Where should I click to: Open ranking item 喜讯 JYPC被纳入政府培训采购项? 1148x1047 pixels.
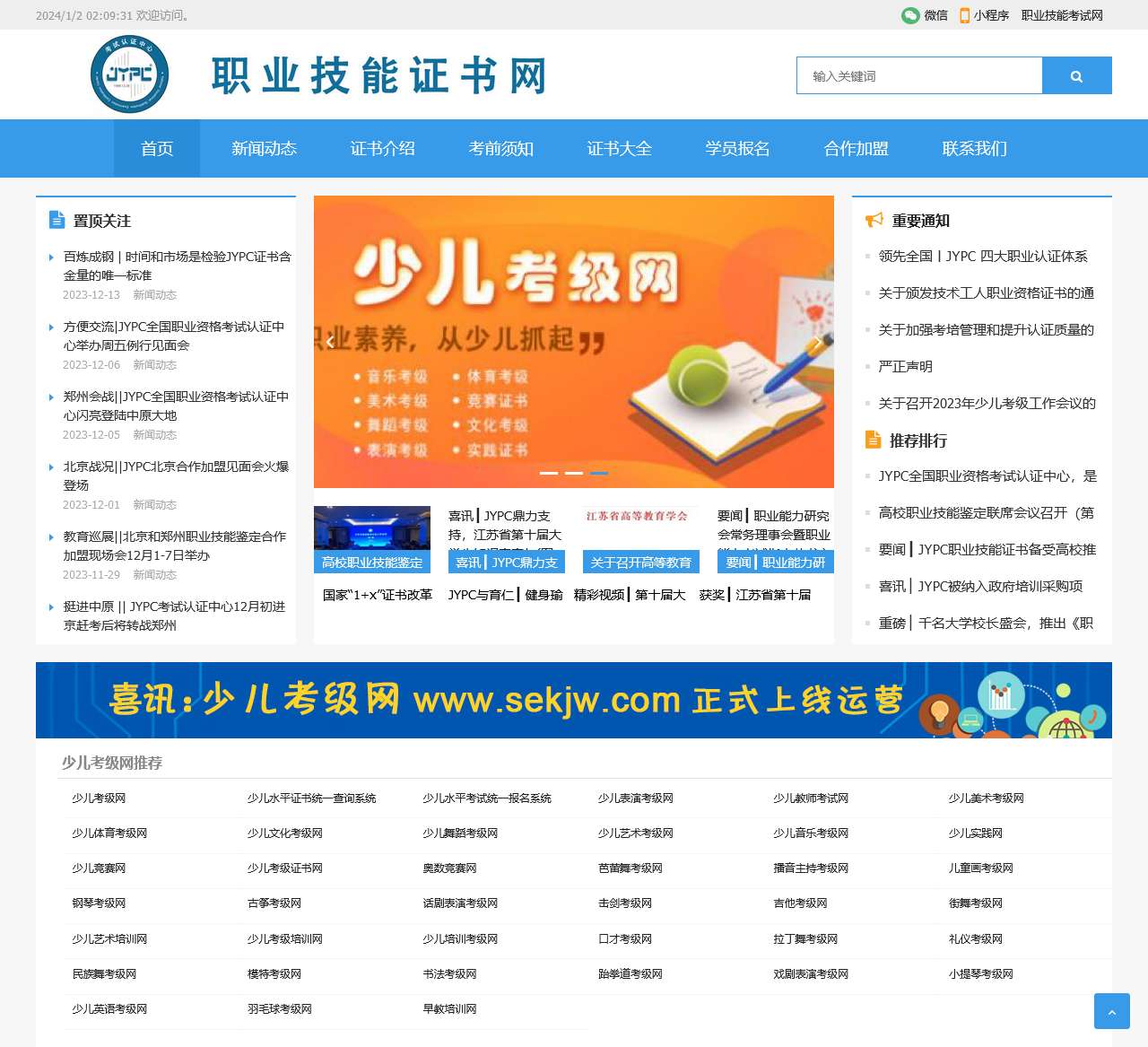point(981,586)
